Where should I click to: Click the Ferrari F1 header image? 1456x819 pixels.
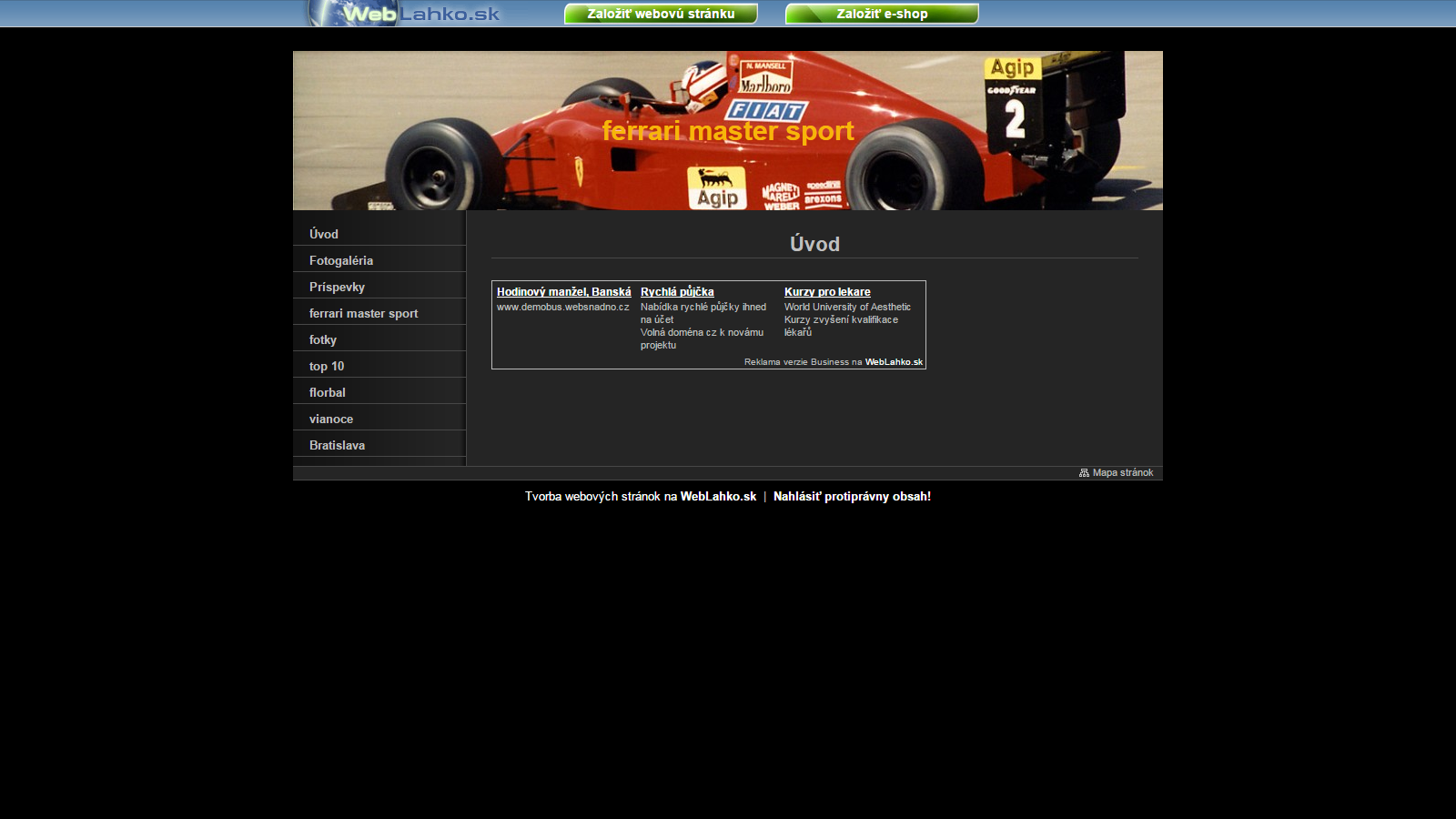coord(728,130)
